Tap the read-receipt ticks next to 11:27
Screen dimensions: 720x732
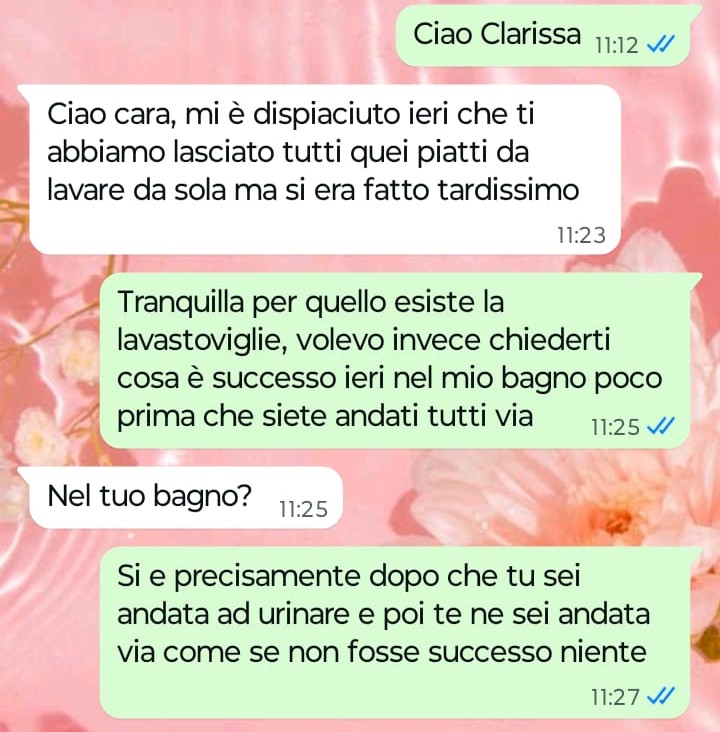click(661, 697)
